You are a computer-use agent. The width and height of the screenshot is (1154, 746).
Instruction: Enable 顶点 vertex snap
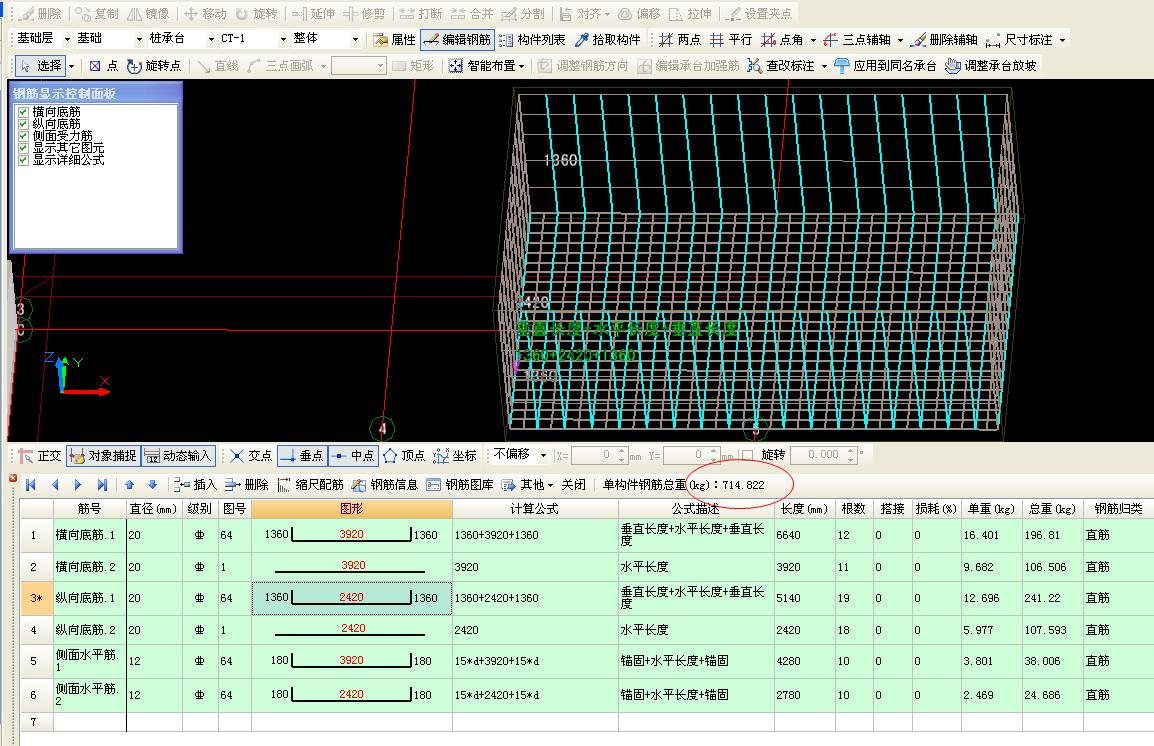tap(404, 456)
